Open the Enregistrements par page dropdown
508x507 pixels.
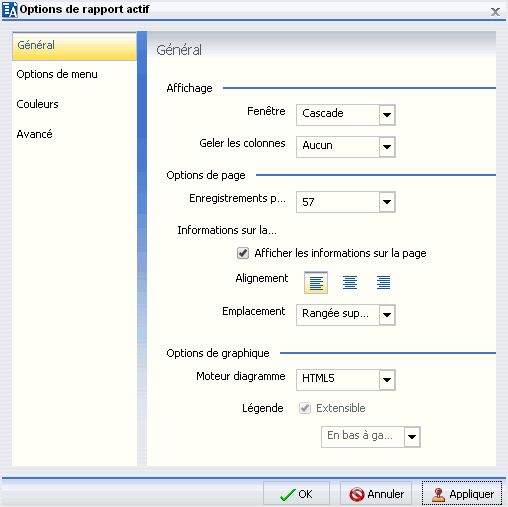tap(346, 202)
